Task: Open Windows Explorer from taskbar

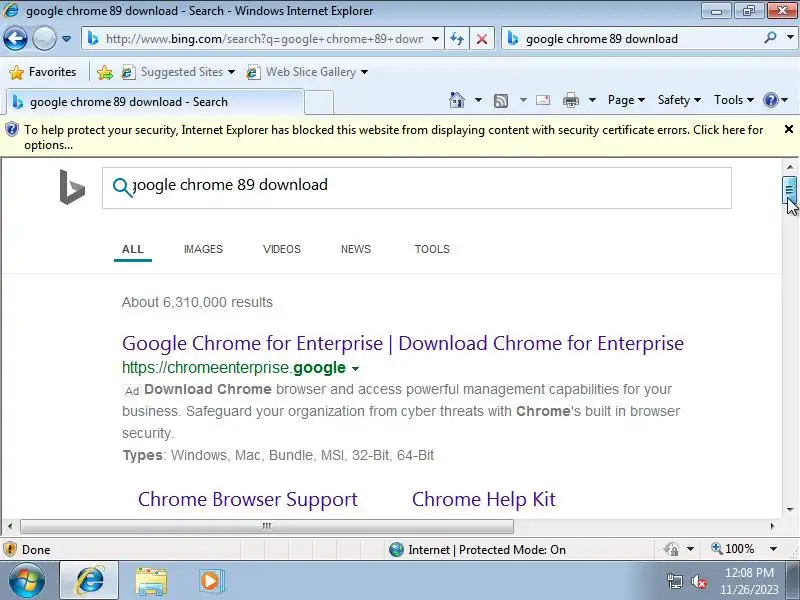Action: click(151, 581)
